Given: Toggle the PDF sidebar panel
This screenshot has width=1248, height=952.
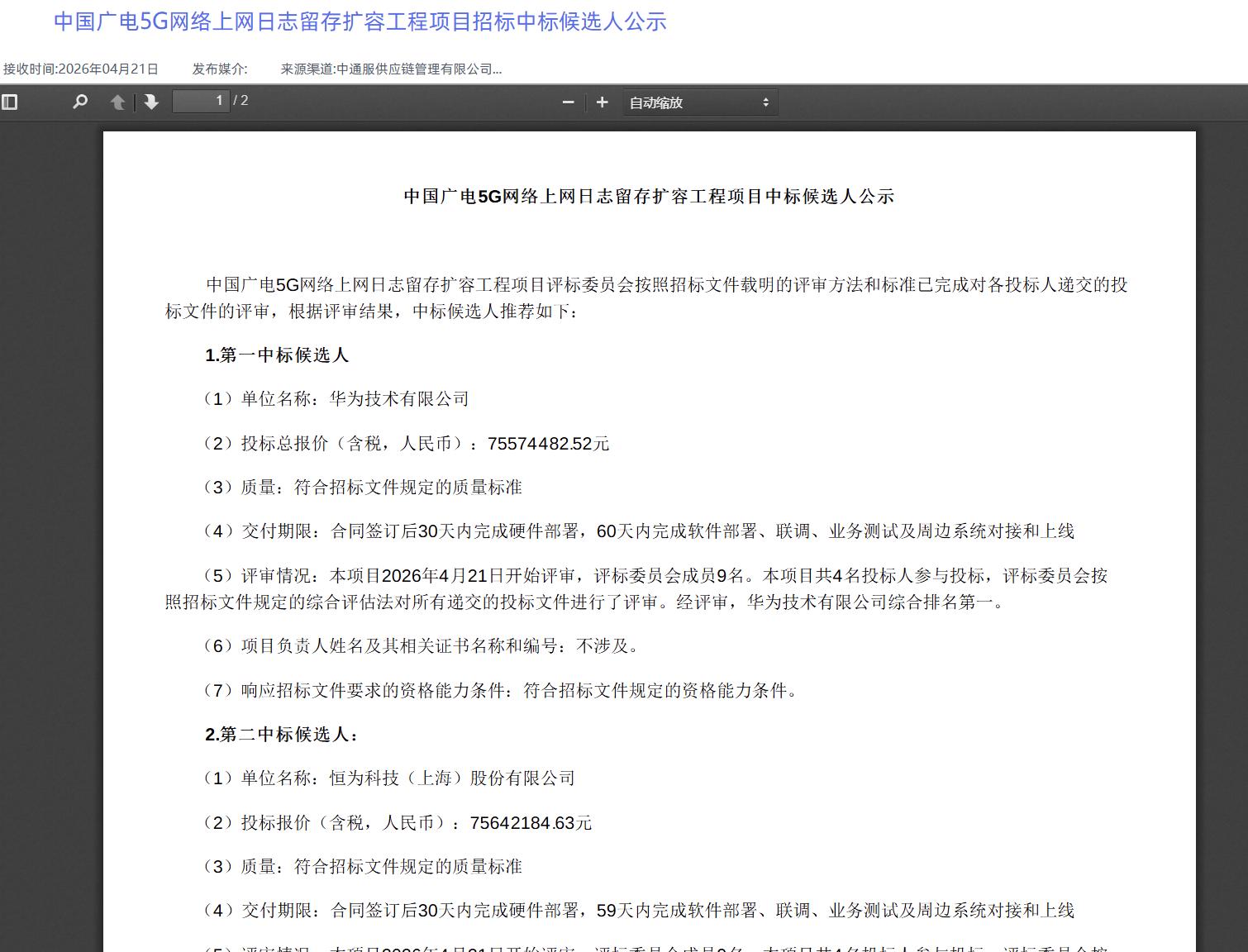Looking at the screenshot, I should point(10,102).
